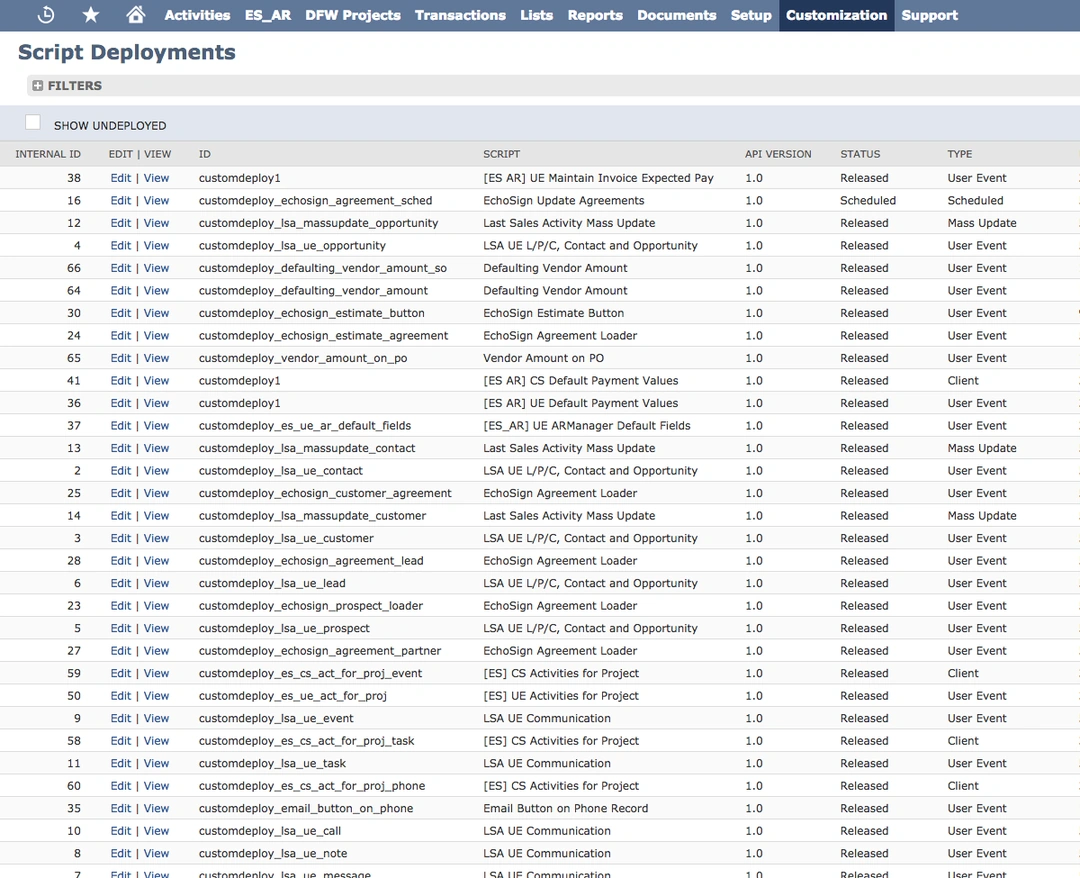
Task: Open the Lists menu
Action: point(537,15)
